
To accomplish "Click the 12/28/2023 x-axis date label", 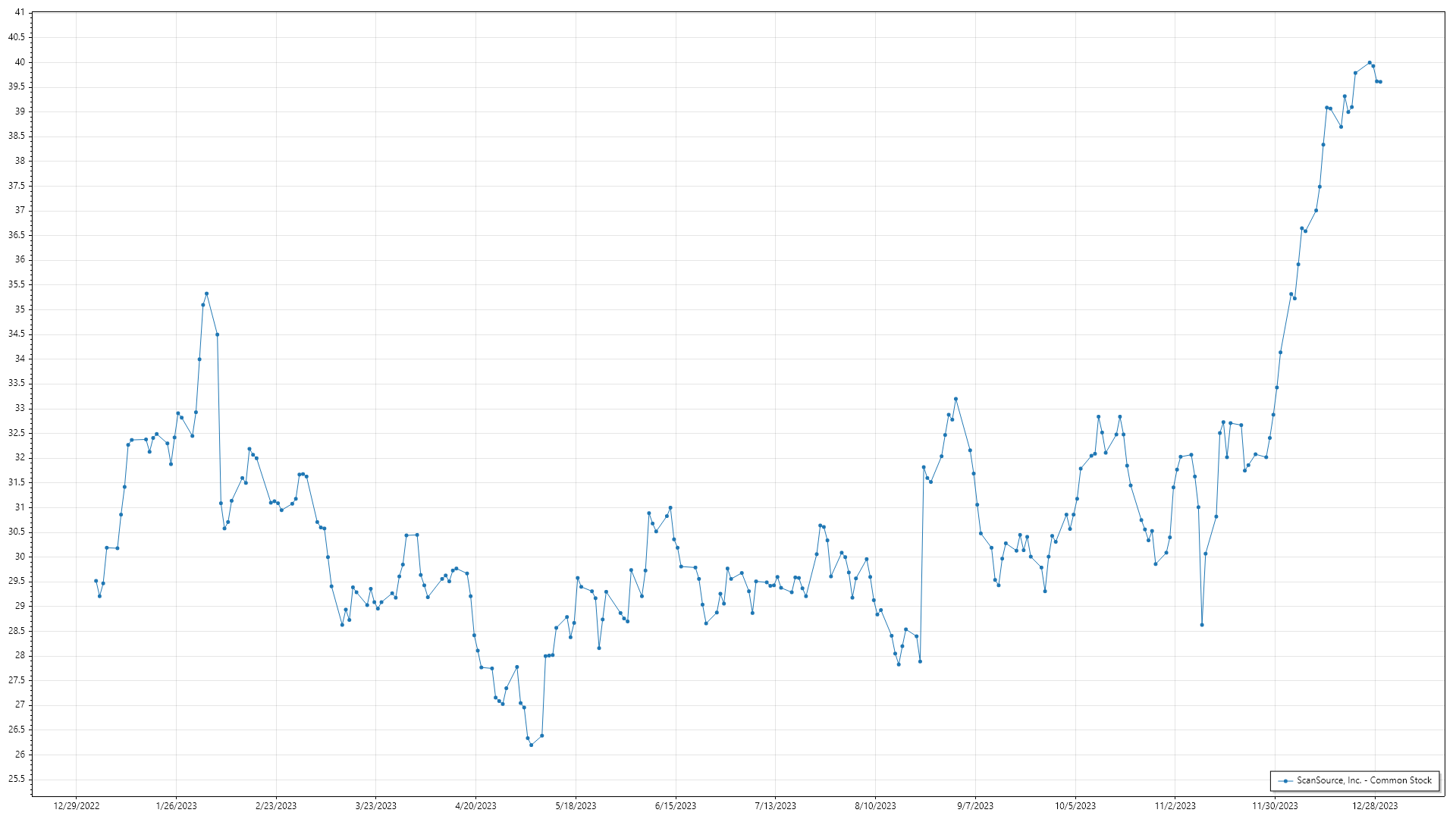I will [1375, 806].
